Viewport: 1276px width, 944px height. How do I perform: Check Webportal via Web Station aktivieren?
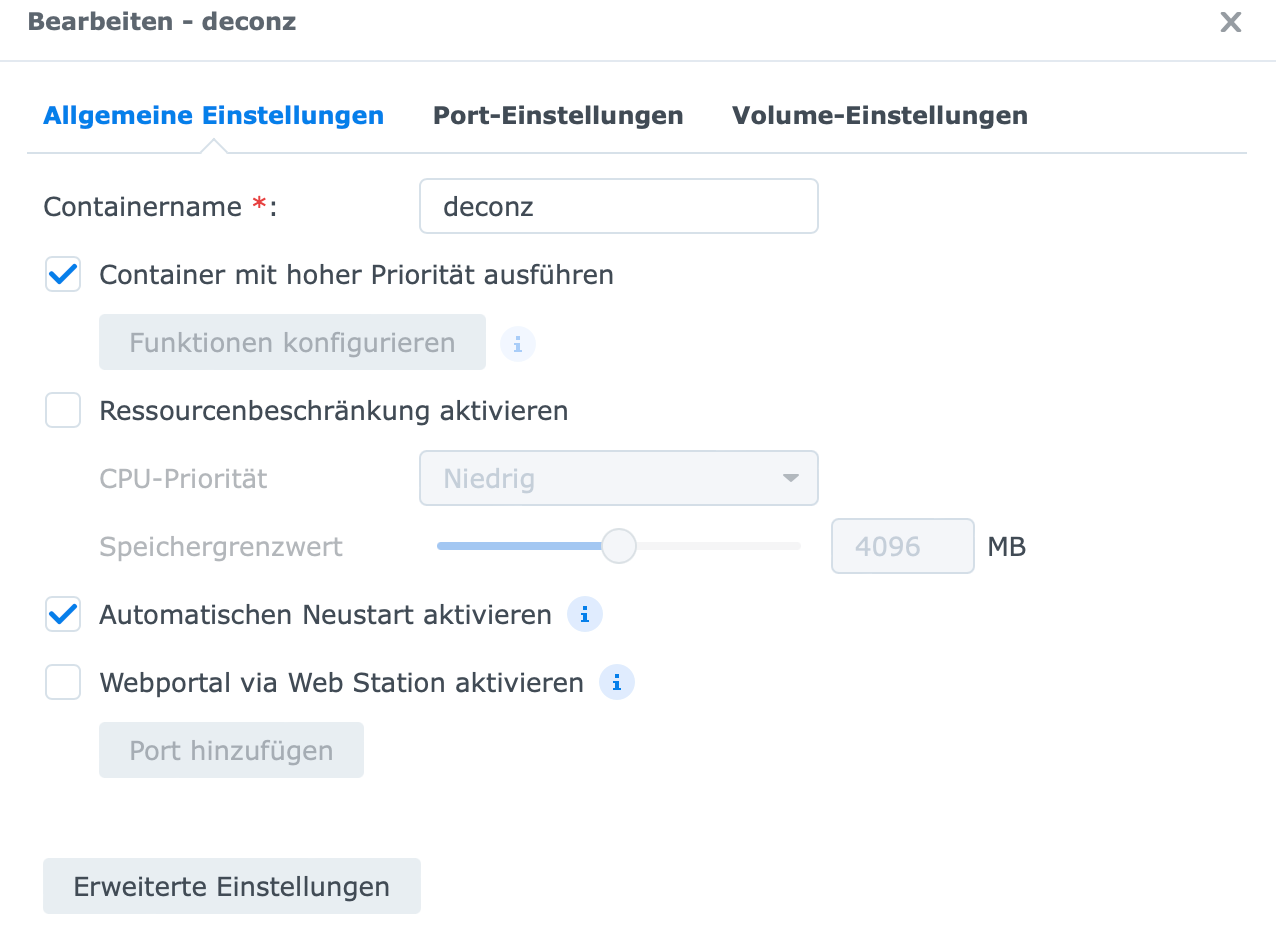pos(63,683)
